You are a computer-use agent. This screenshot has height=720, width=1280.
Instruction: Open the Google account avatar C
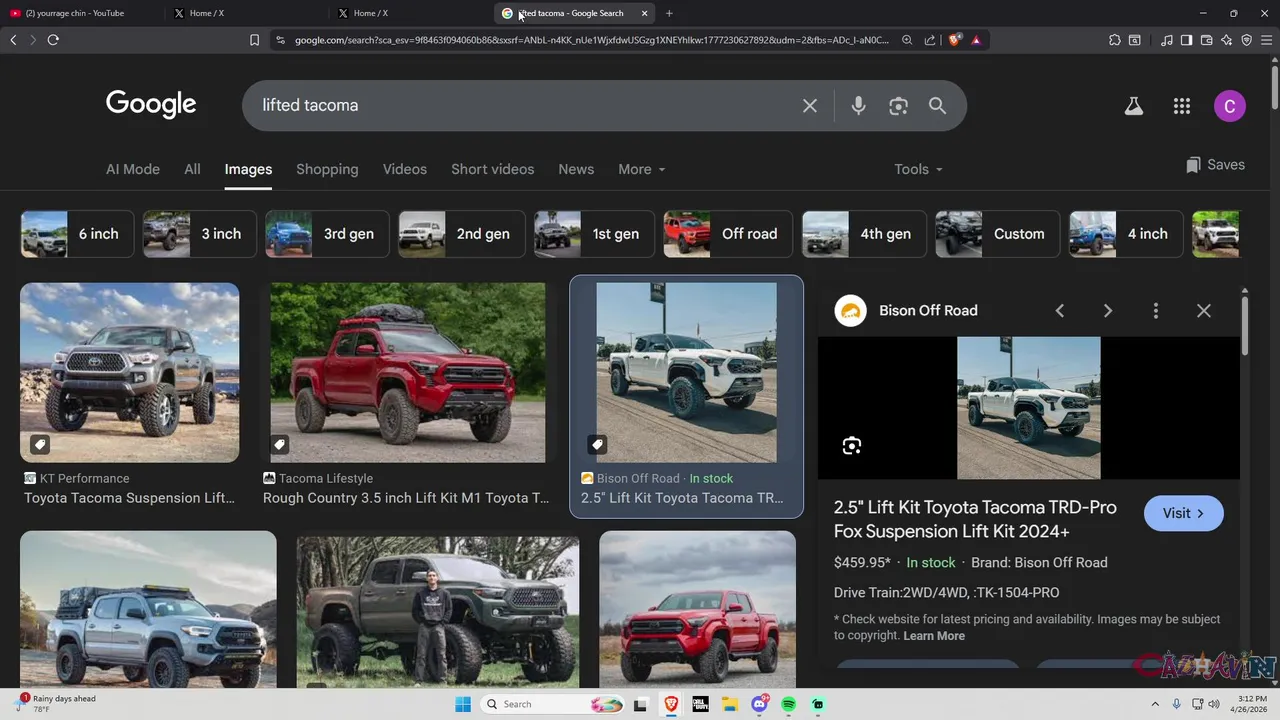pyautogui.click(x=1229, y=106)
